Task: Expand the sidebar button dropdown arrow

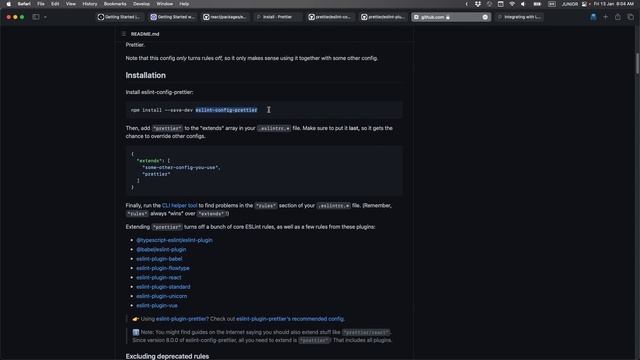Action: 45,17
